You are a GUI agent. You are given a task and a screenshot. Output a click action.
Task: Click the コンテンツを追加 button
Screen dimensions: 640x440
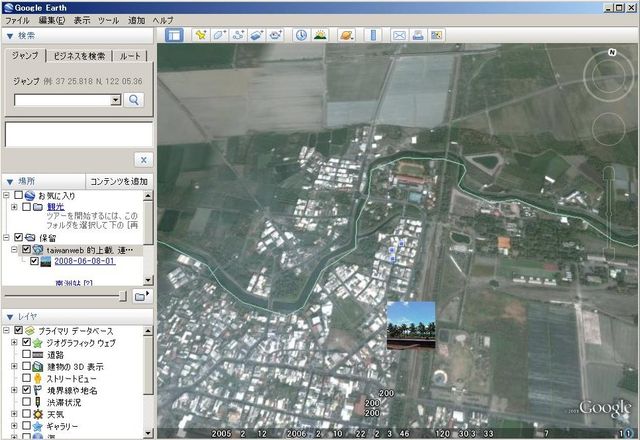tap(119, 181)
